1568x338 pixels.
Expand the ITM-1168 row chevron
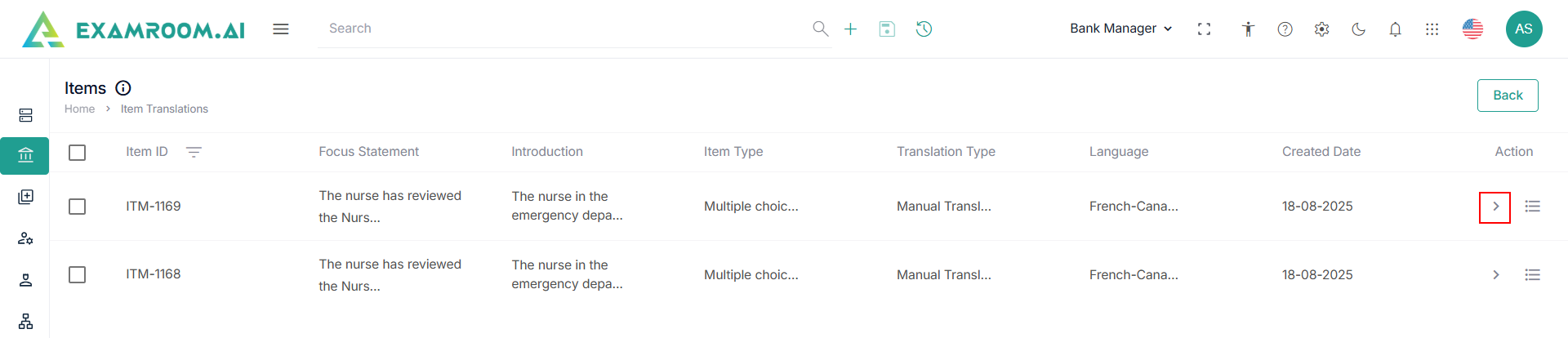(1495, 275)
